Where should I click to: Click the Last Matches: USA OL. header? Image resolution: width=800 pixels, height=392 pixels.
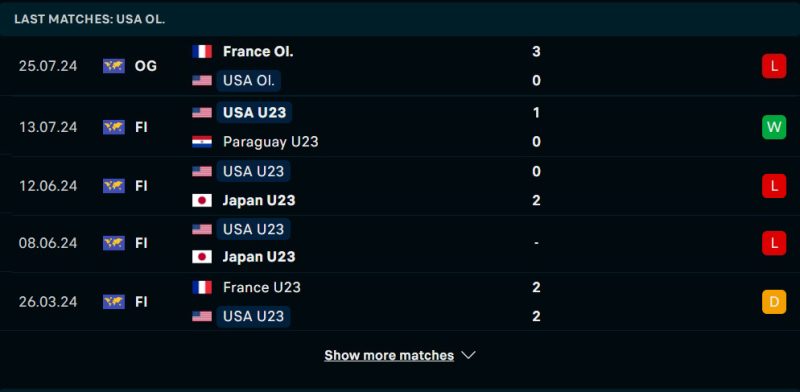tap(90, 19)
